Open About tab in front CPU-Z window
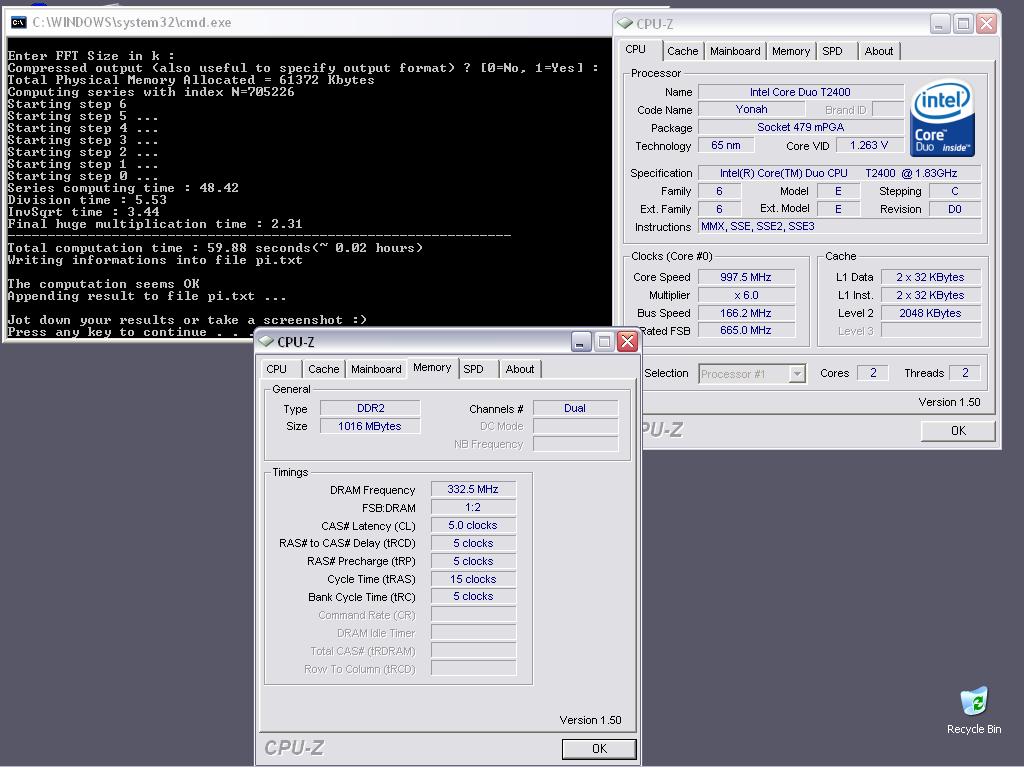1024x768 pixels. (x=520, y=369)
